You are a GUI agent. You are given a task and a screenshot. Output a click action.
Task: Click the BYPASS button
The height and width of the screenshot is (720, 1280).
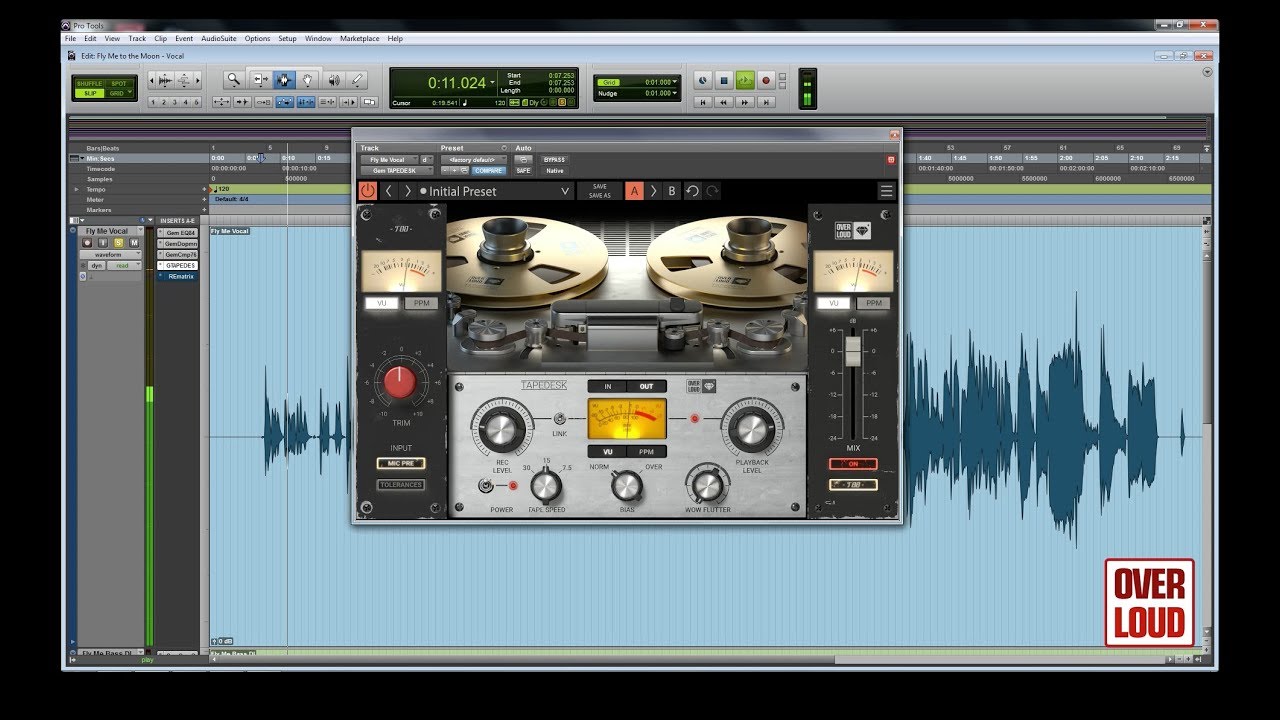[554, 159]
